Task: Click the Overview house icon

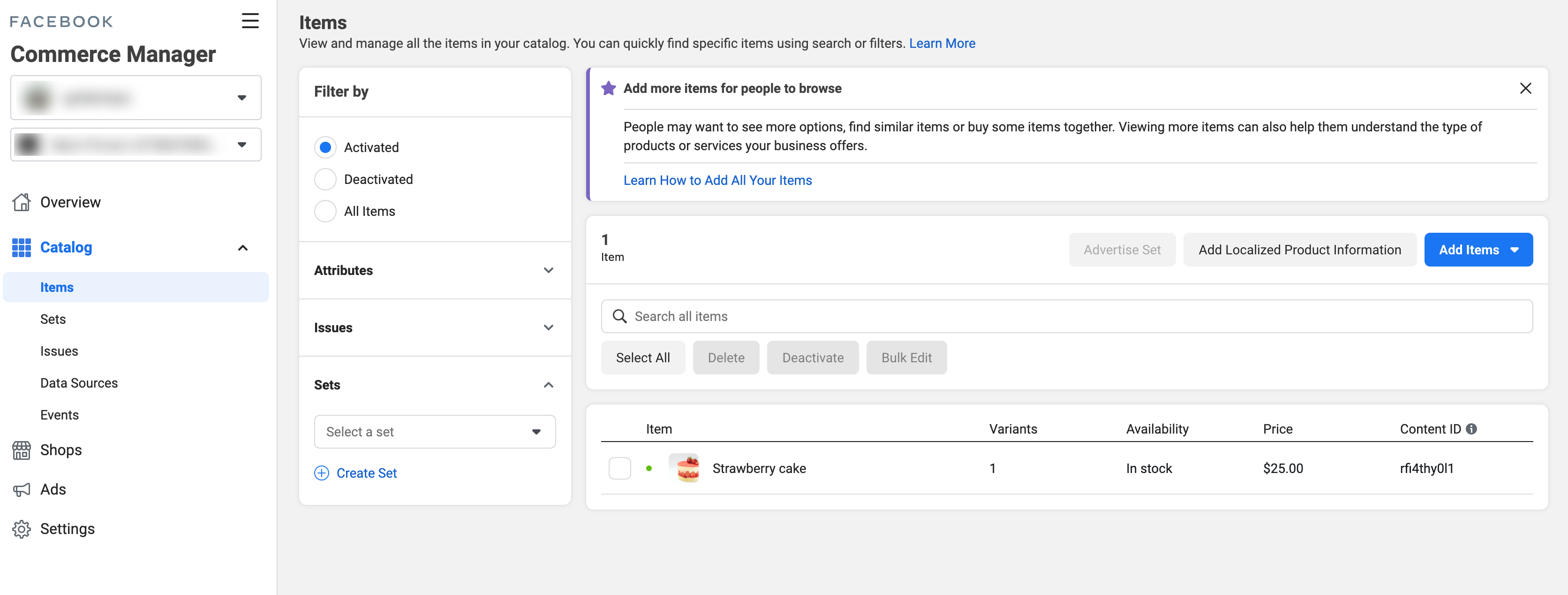Action: pos(21,202)
